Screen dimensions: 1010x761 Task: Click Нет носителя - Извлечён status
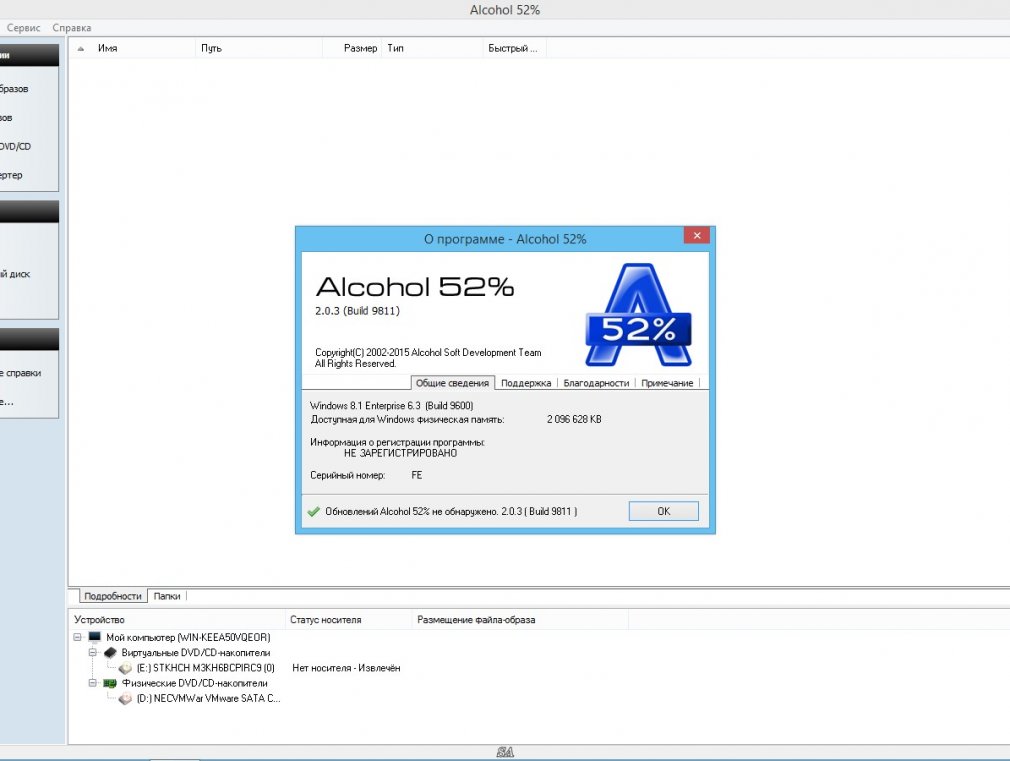[346, 668]
